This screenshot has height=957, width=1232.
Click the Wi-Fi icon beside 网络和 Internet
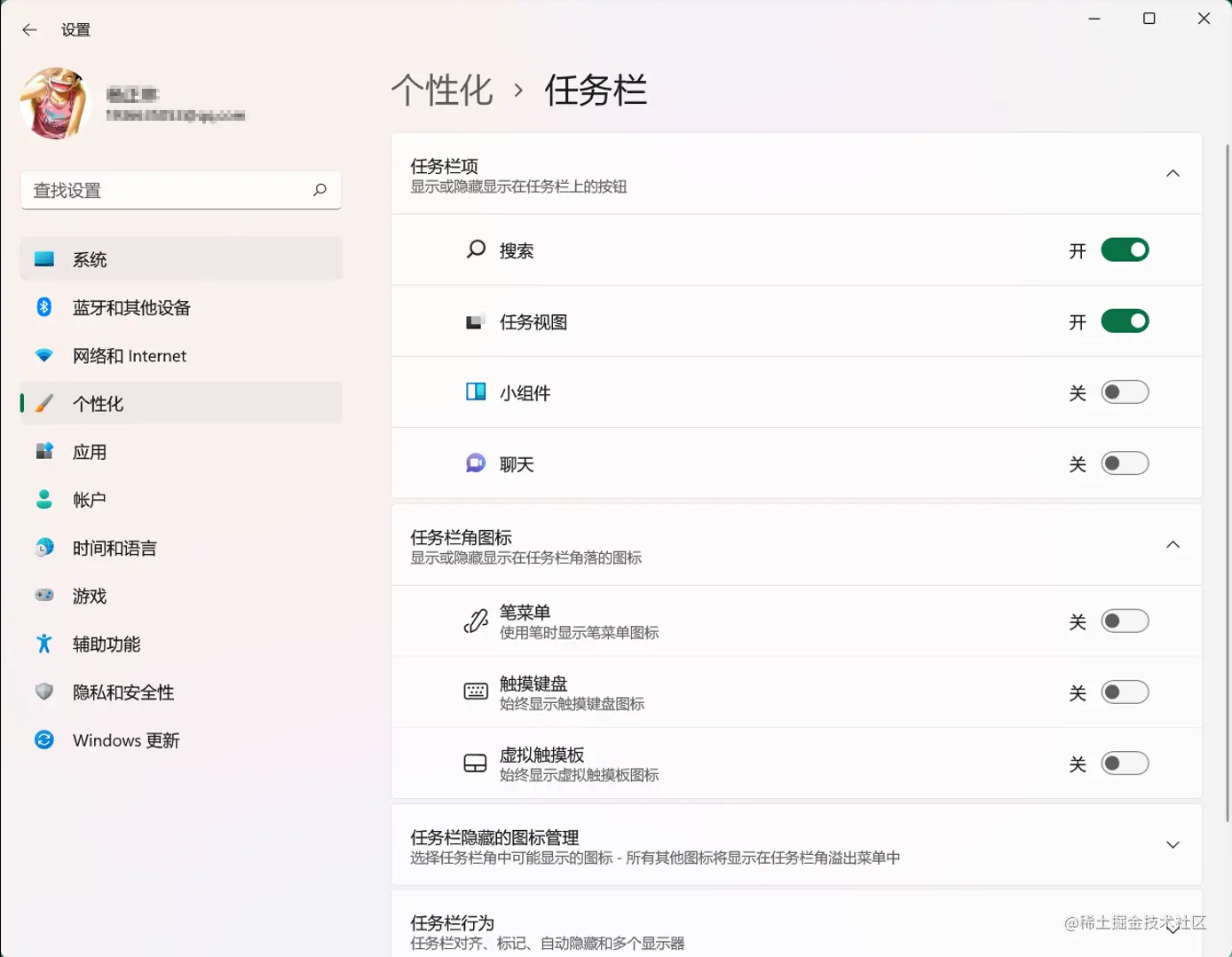pyautogui.click(x=44, y=355)
